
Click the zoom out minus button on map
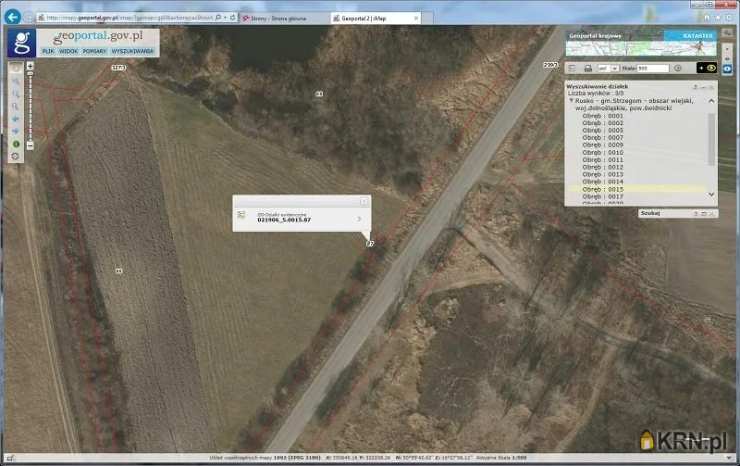click(30, 146)
